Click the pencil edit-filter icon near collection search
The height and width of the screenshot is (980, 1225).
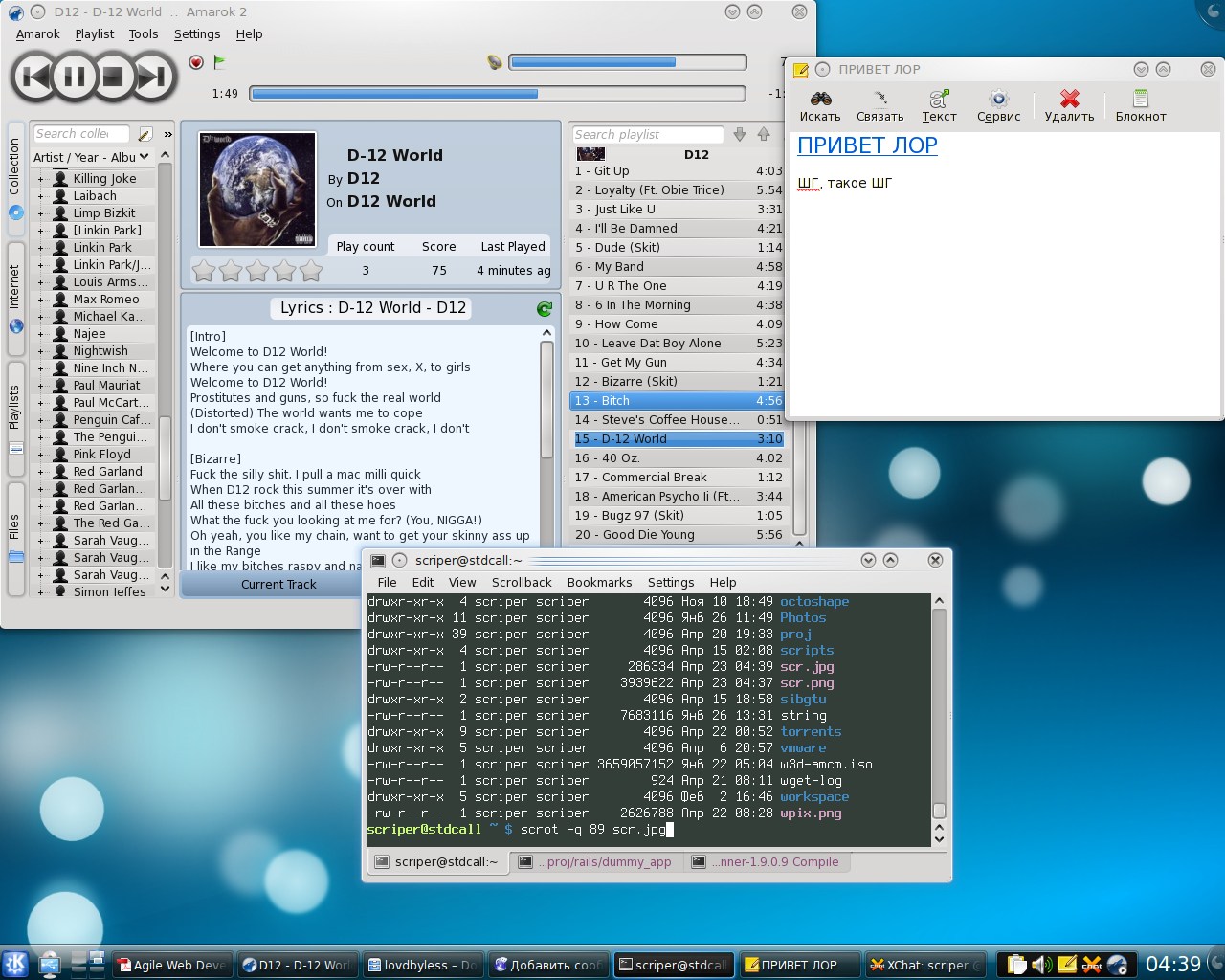[145, 134]
